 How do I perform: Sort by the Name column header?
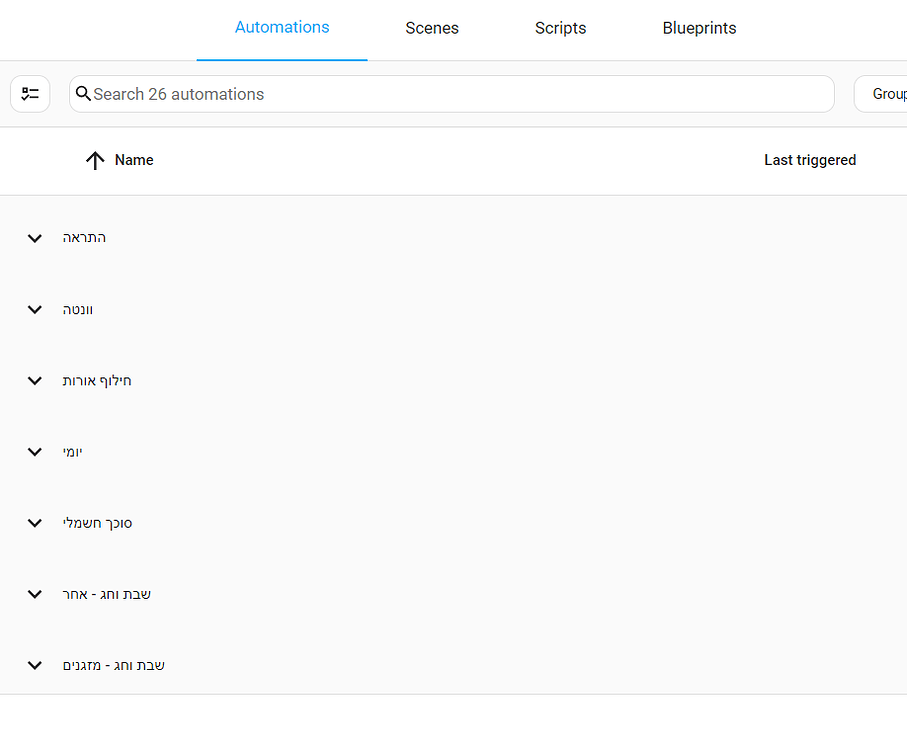point(134,160)
